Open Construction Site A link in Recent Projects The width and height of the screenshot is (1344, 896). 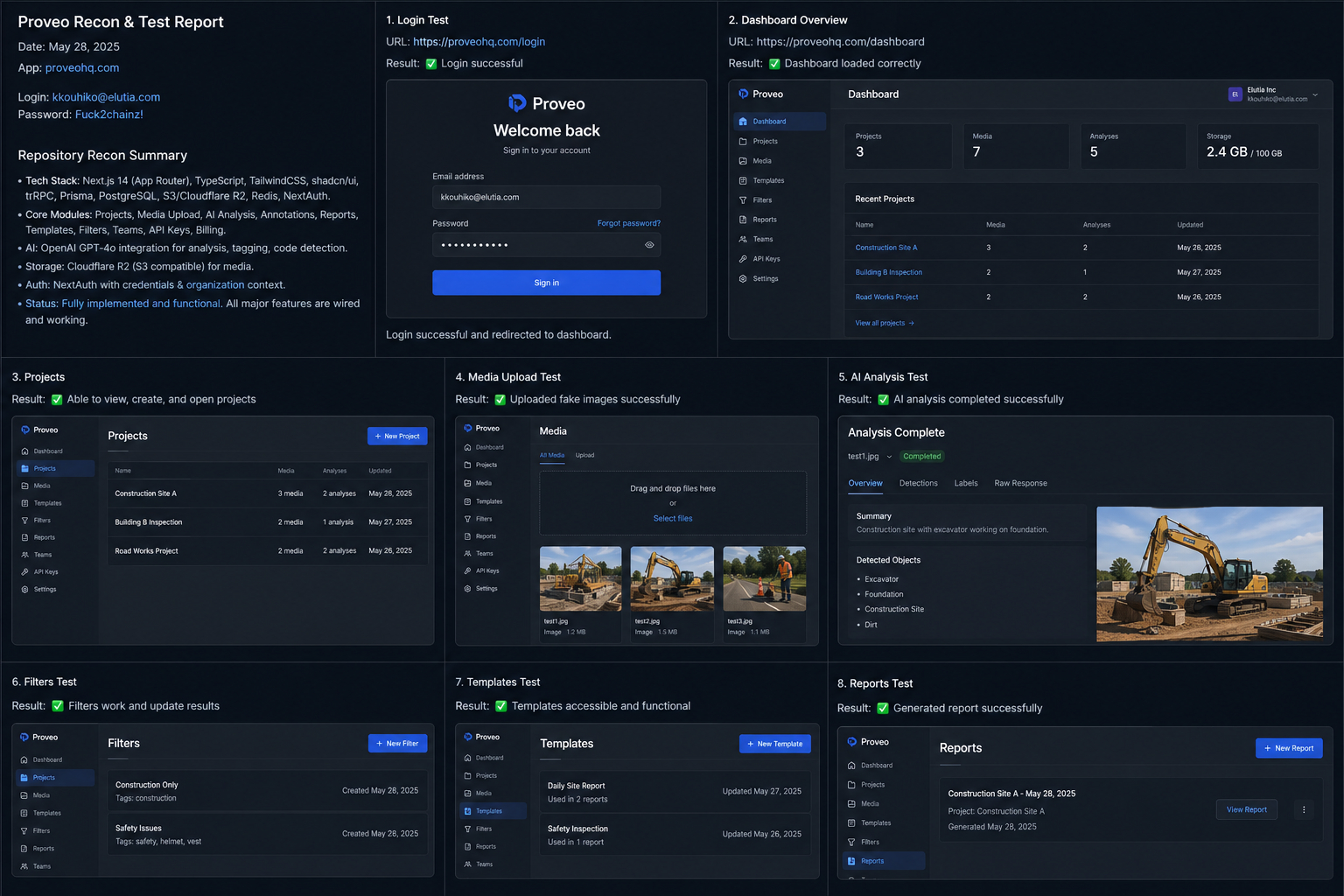(x=886, y=248)
